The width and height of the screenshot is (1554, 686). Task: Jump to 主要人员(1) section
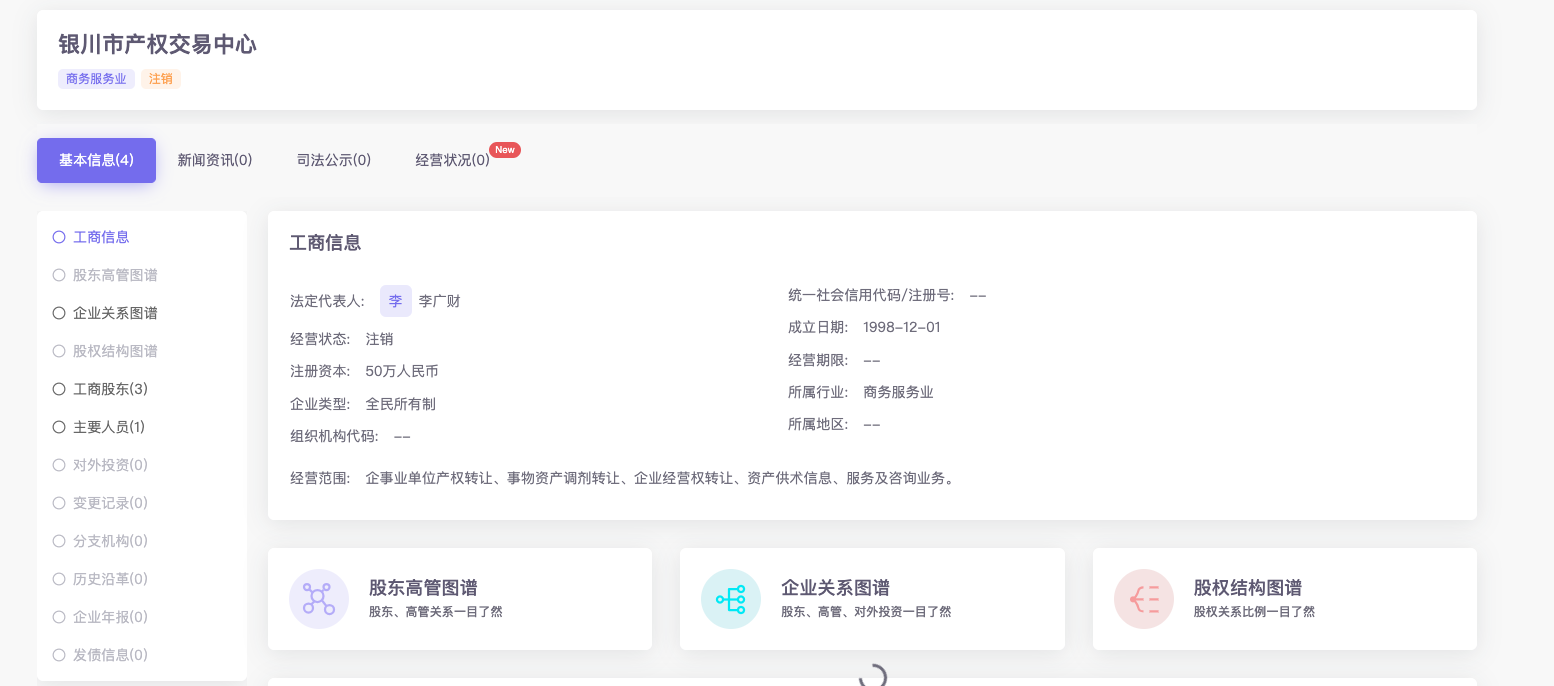coord(109,427)
